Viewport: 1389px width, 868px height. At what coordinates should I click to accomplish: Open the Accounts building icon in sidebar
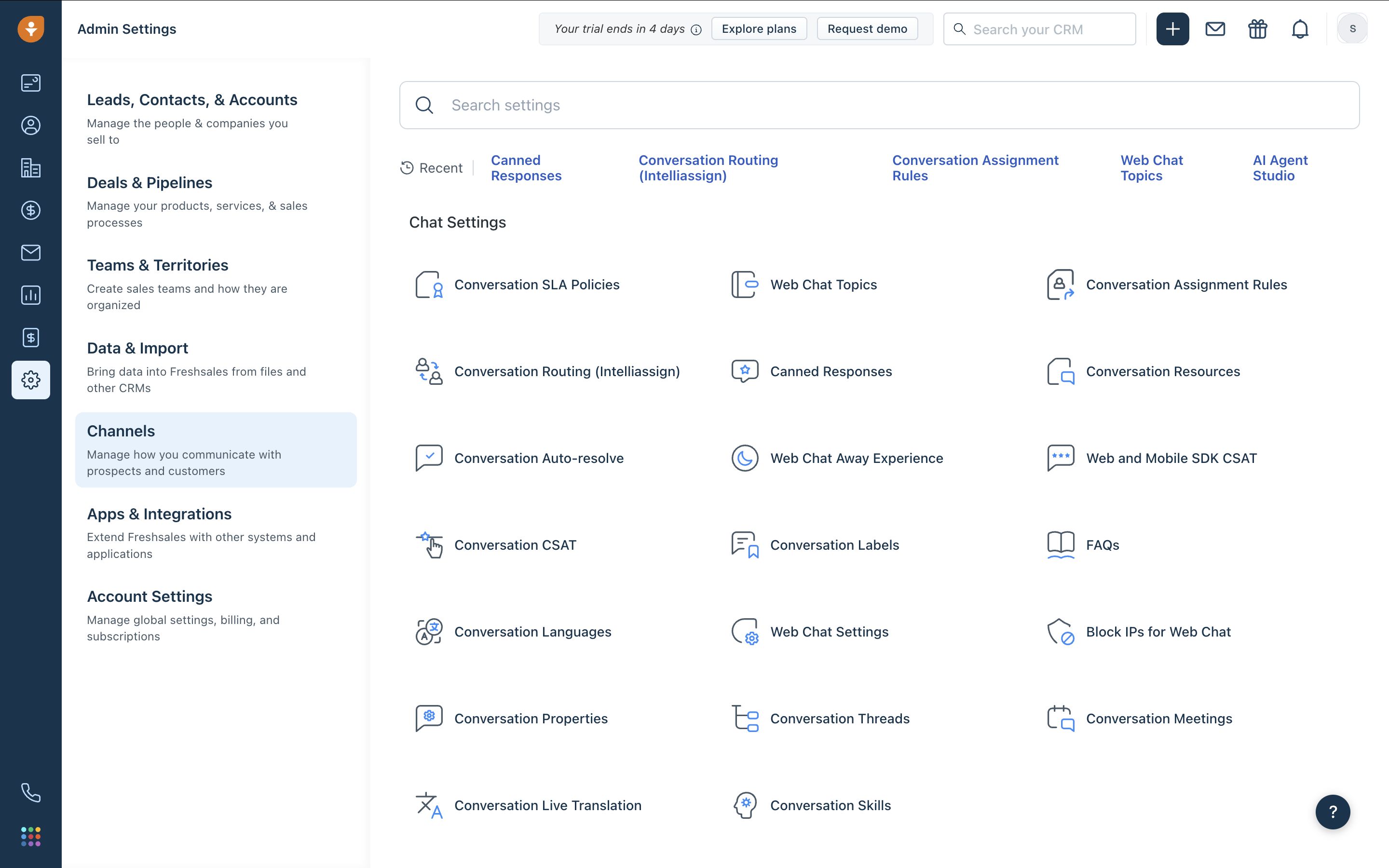point(31,168)
